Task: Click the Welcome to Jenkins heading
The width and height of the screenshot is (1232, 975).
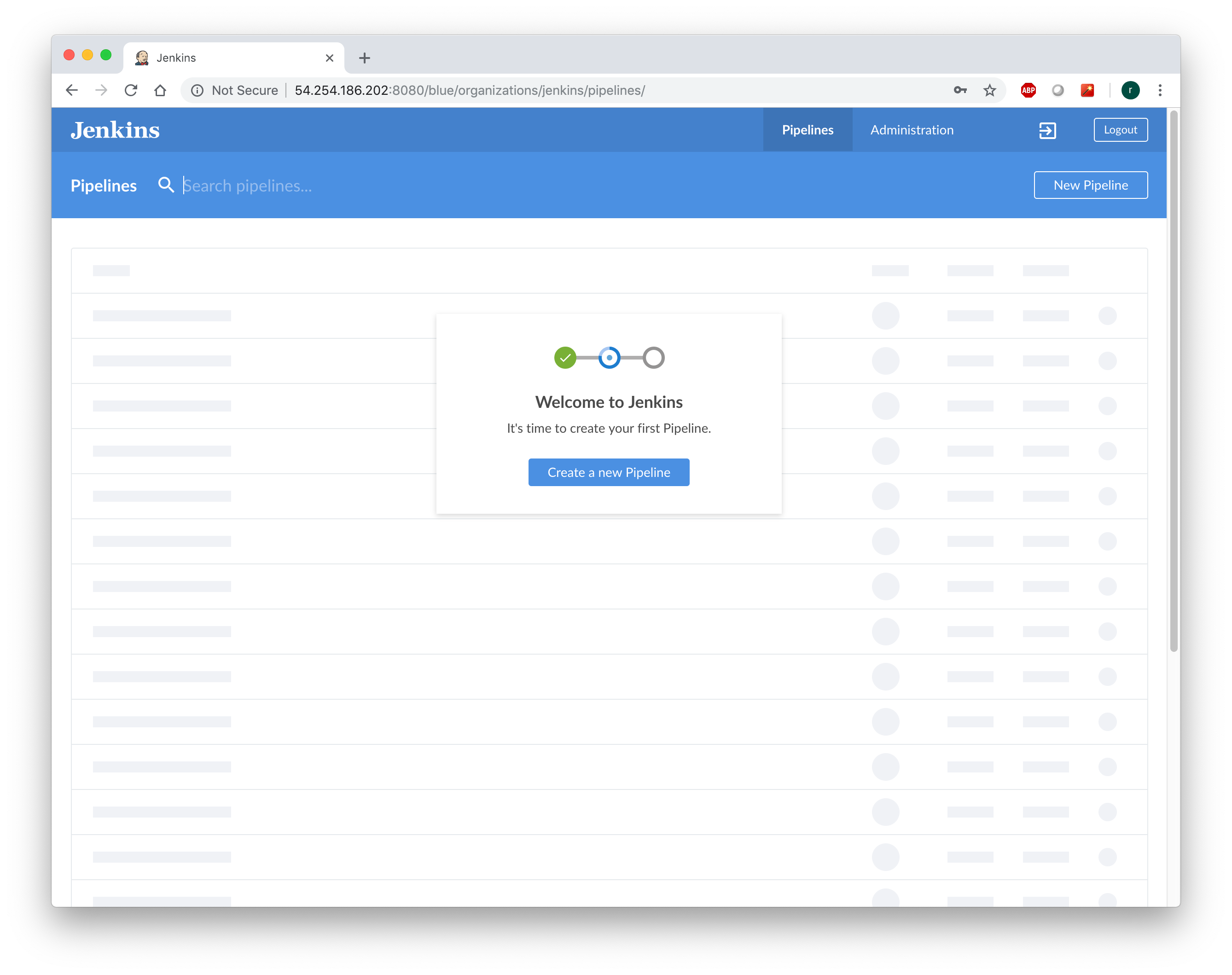Action: (609, 402)
